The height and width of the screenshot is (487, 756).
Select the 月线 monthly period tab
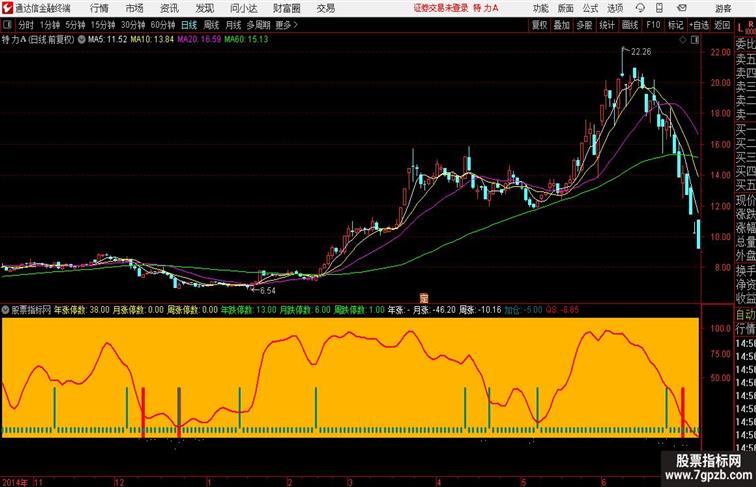click(233, 25)
